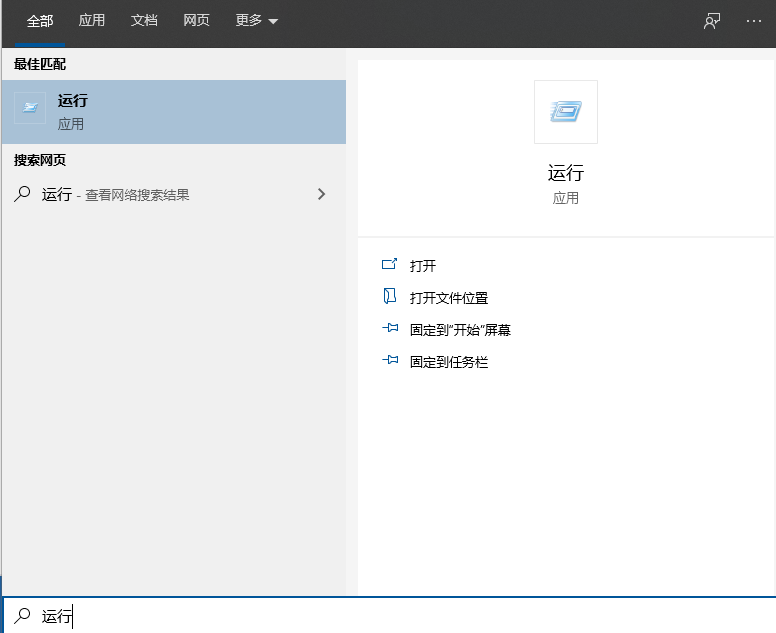The height and width of the screenshot is (633, 776).
Task: Choose the 打开文件位置 text option
Action: click(x=449, y=298)
